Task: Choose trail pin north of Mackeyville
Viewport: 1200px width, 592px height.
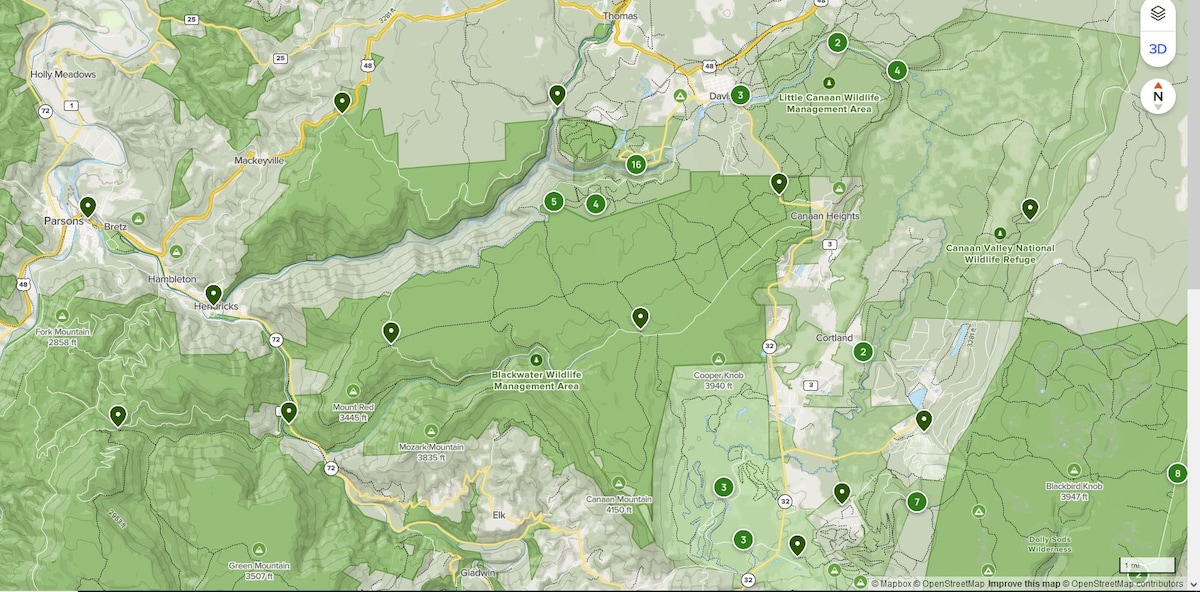Action: tap(342, 102)
